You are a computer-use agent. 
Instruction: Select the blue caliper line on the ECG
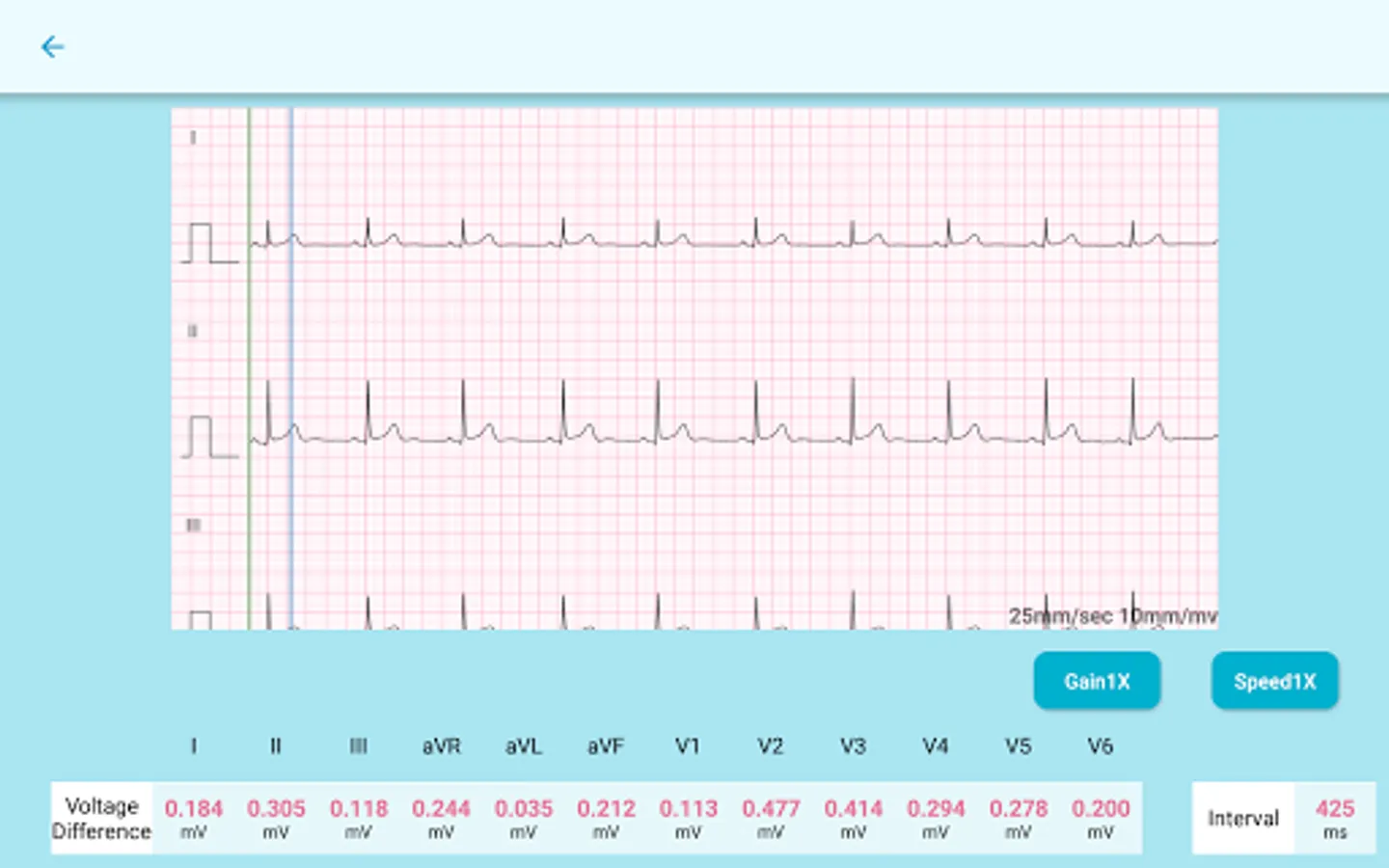(291, 368)
